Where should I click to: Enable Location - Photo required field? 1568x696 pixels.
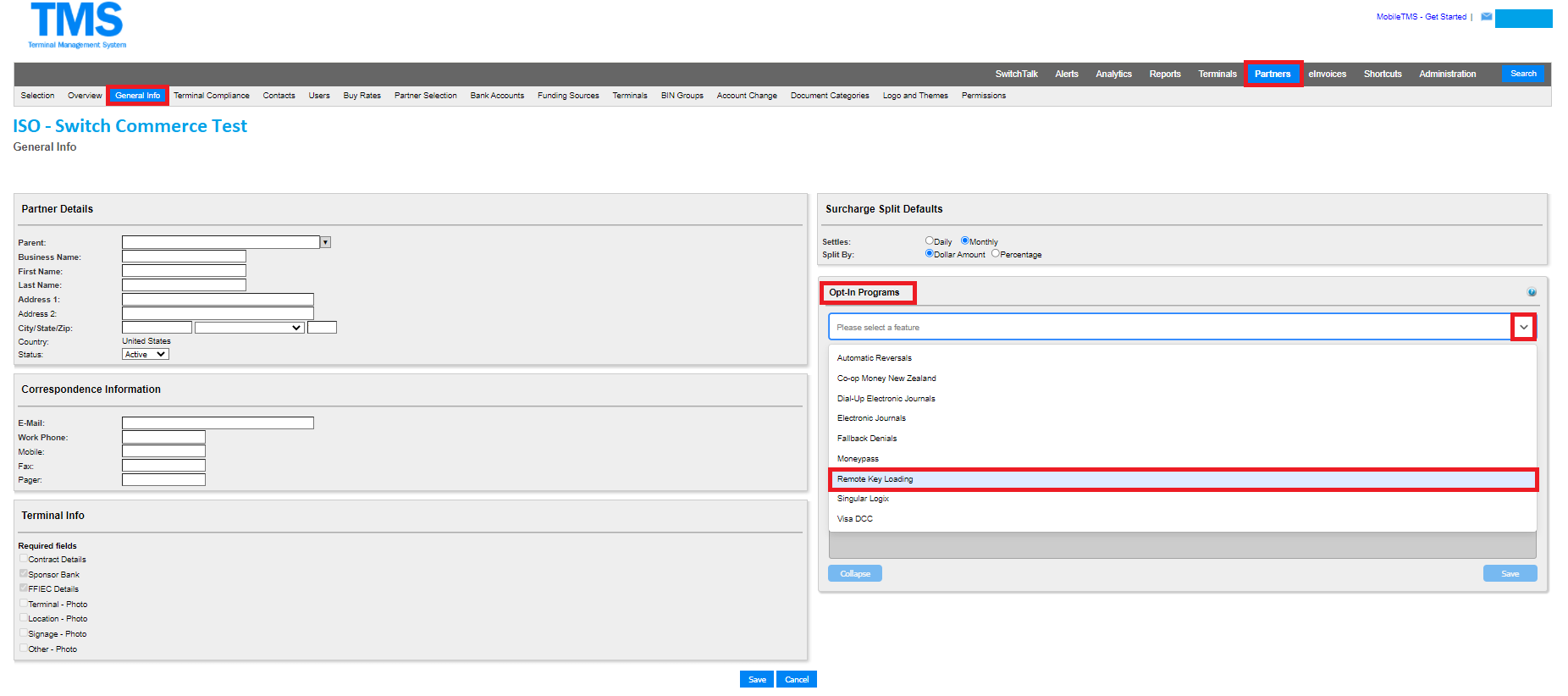[x=24, y=617]
